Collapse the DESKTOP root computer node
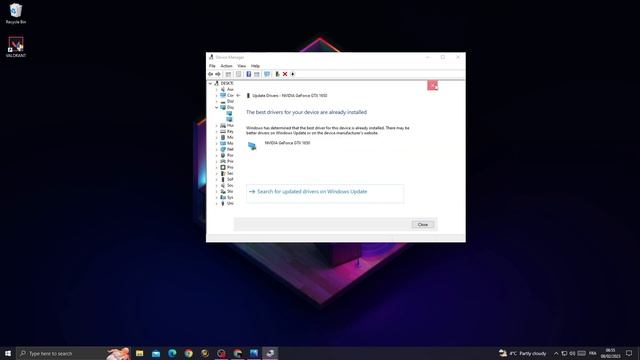640x360 pixels. 211,83
